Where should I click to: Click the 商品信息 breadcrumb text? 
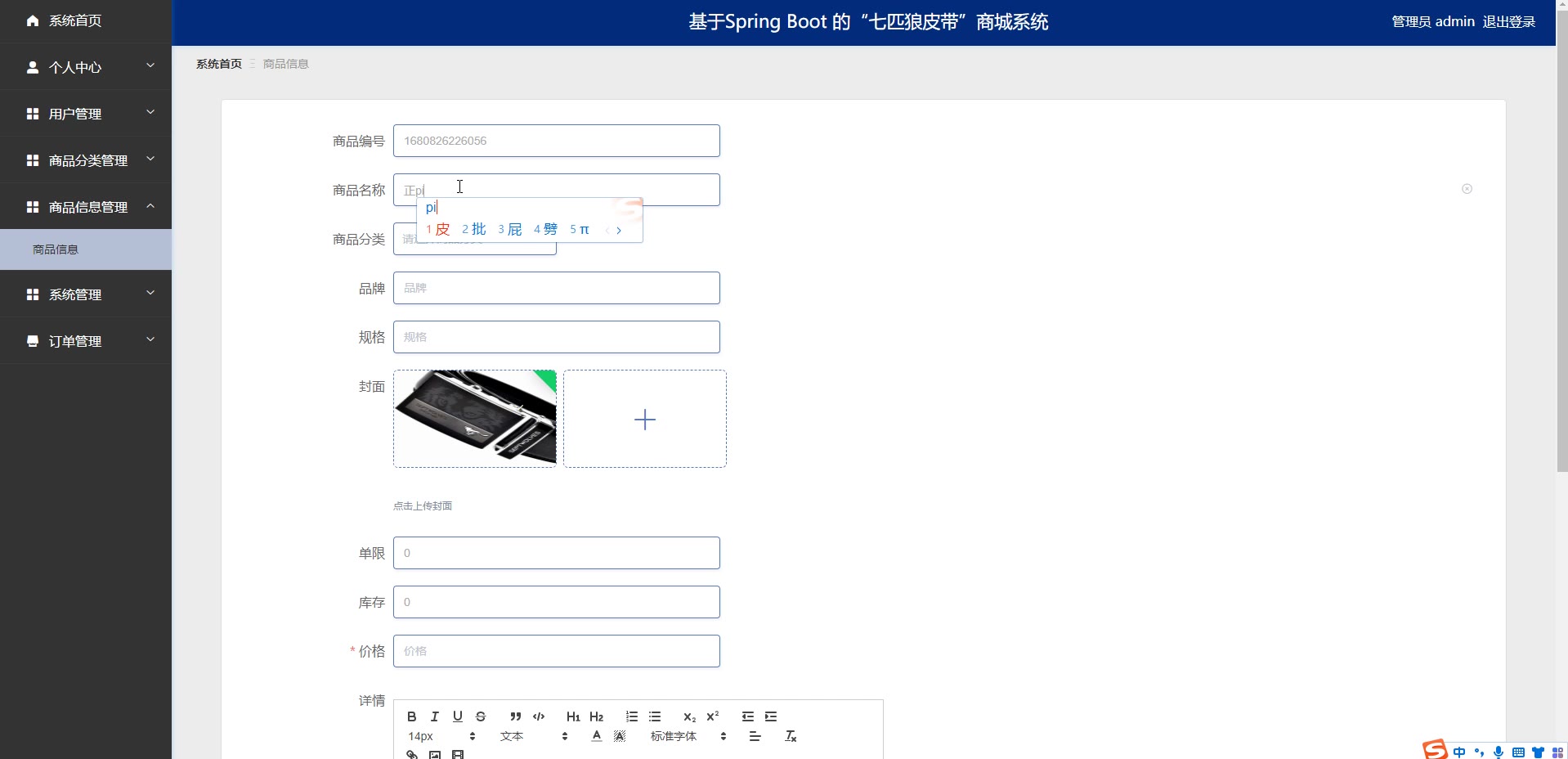point(286,64)
